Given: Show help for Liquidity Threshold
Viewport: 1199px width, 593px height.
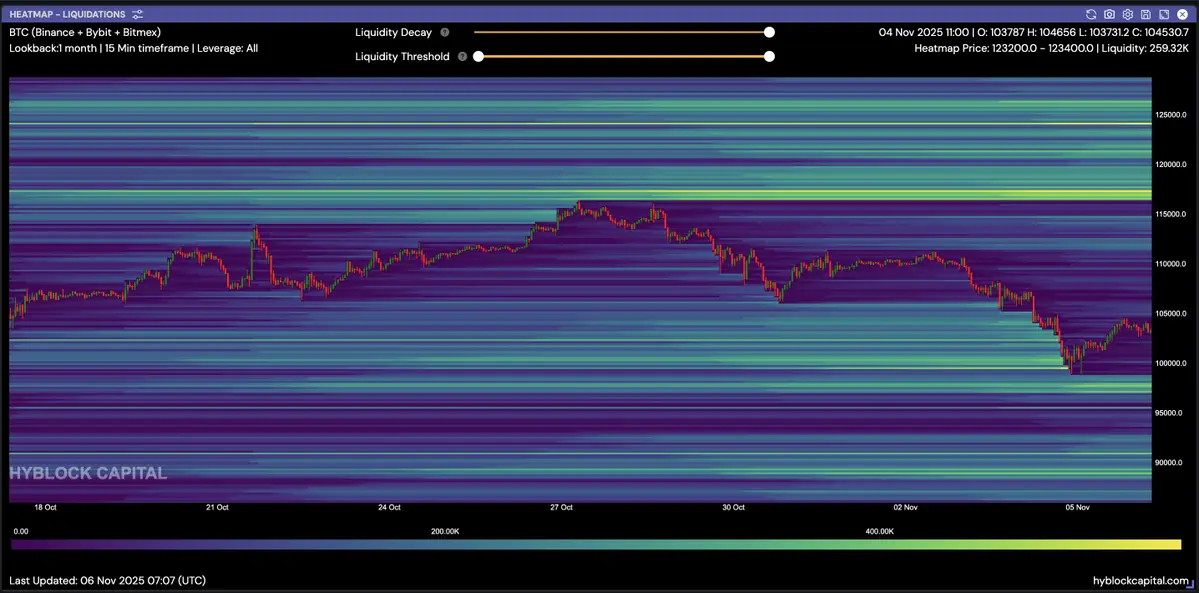Looking at the screenshot, I should pyautogui.click(x=463, y=57).
